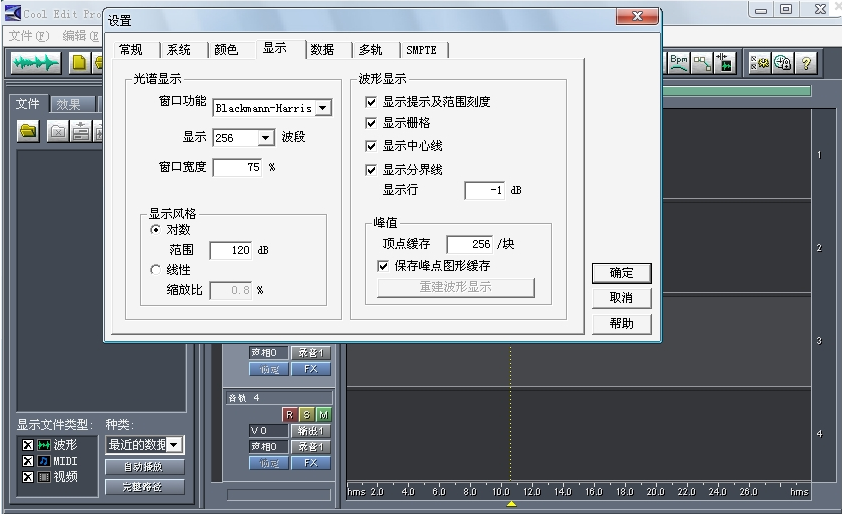Open the 256 波段 display dropdown
The height and width of the screenshot is (514, 842).
(265, 138)
